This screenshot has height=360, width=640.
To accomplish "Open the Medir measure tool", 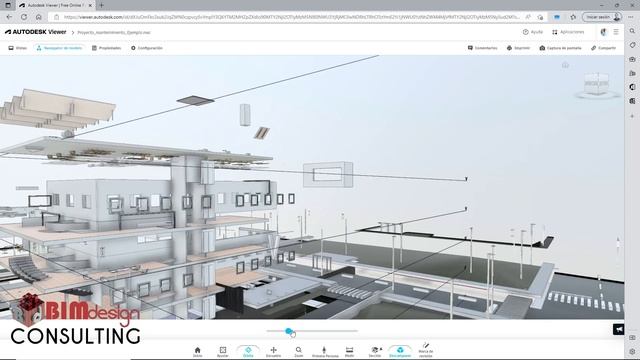I will [x=349, y=352].
